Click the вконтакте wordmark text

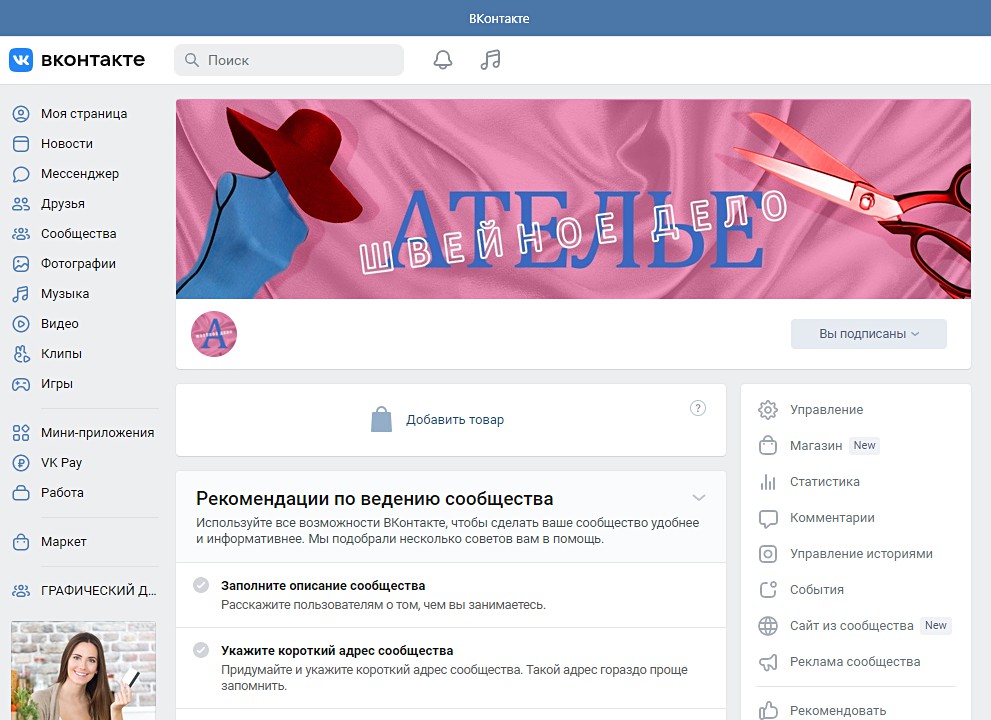tap(93, 59)
